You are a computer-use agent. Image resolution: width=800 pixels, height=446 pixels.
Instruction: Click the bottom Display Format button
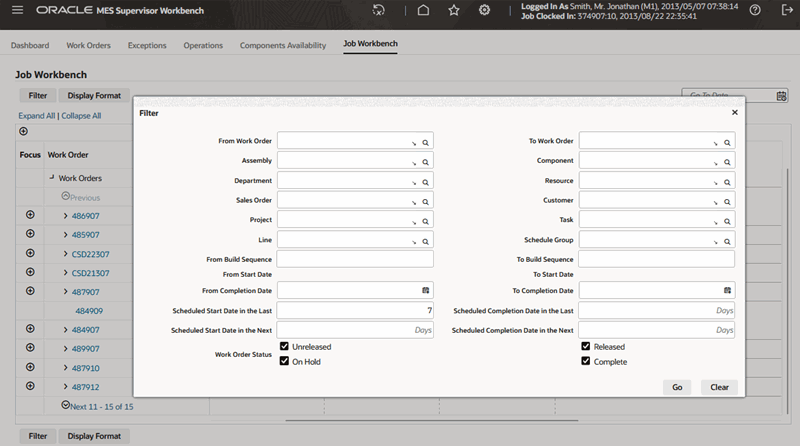(x=94, y=436)
